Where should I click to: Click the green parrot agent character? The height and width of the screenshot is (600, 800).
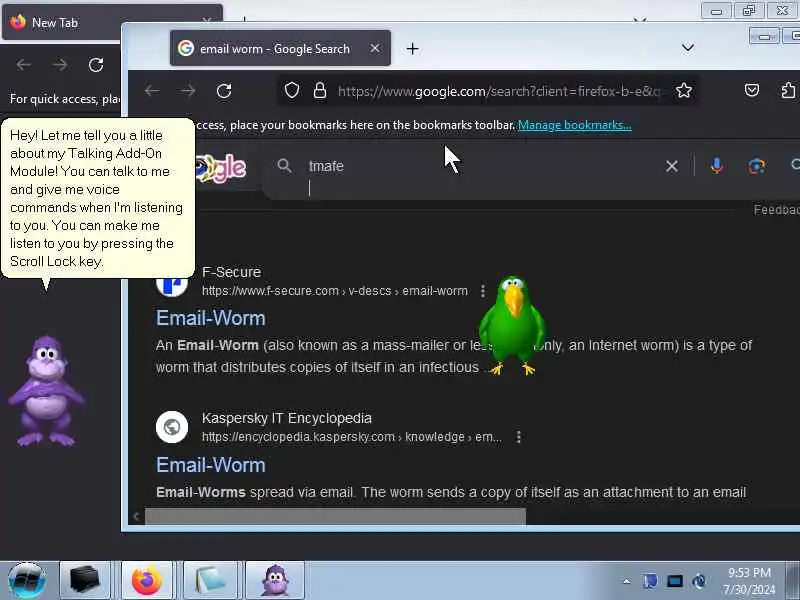pos(512,326)
